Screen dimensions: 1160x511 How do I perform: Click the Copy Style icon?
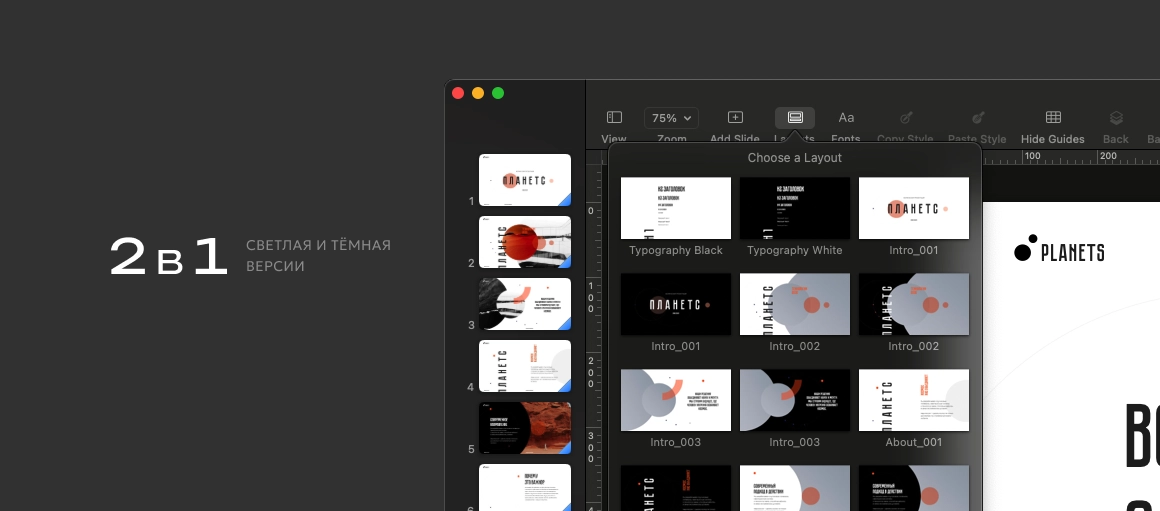pos(905,118)
